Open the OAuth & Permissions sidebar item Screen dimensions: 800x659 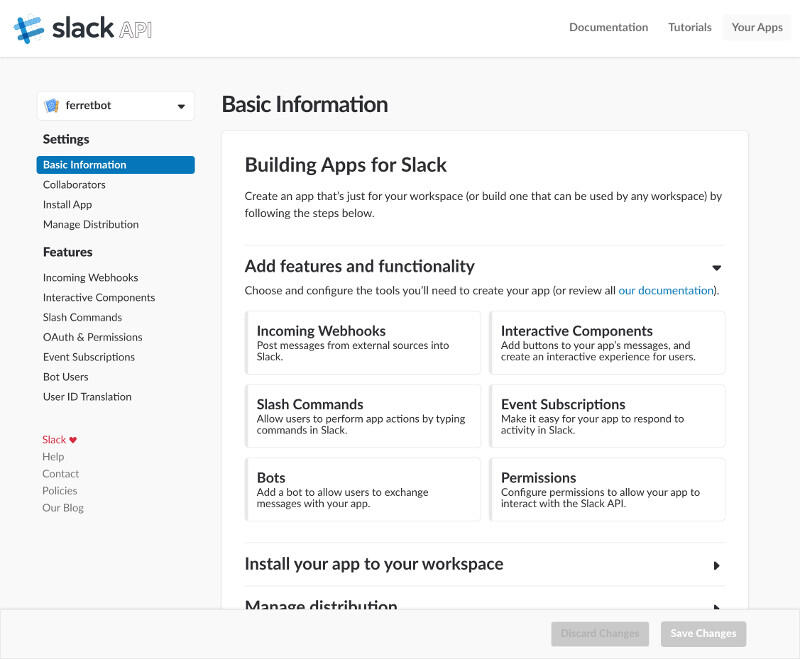(92, 337)
